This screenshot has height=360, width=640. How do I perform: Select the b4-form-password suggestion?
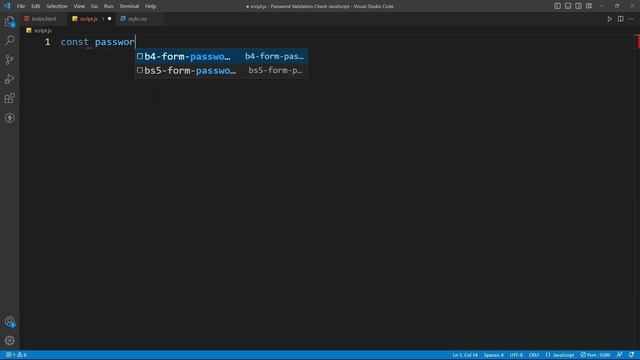(222, 56)
